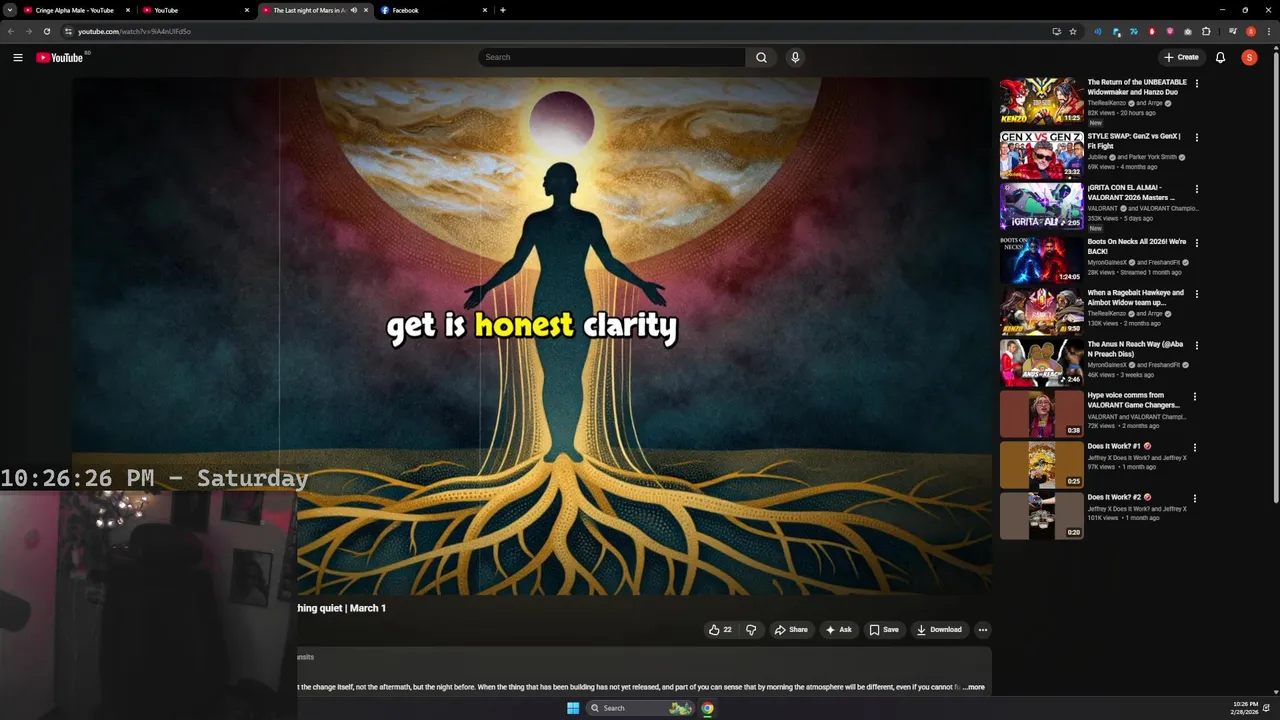This screenshot has width=1280, height=720.
Task: Open the GEN X VS GEN Z thumbnail
Action: (1041, 154)
